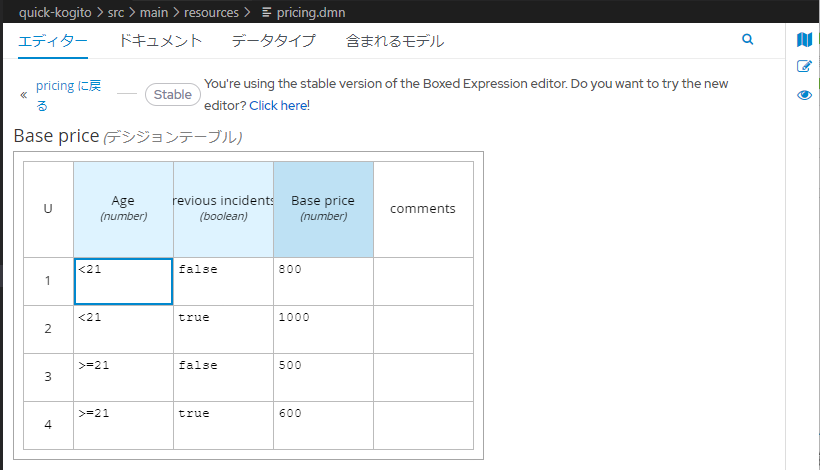Switch to the エディター tab

(53, 41)
